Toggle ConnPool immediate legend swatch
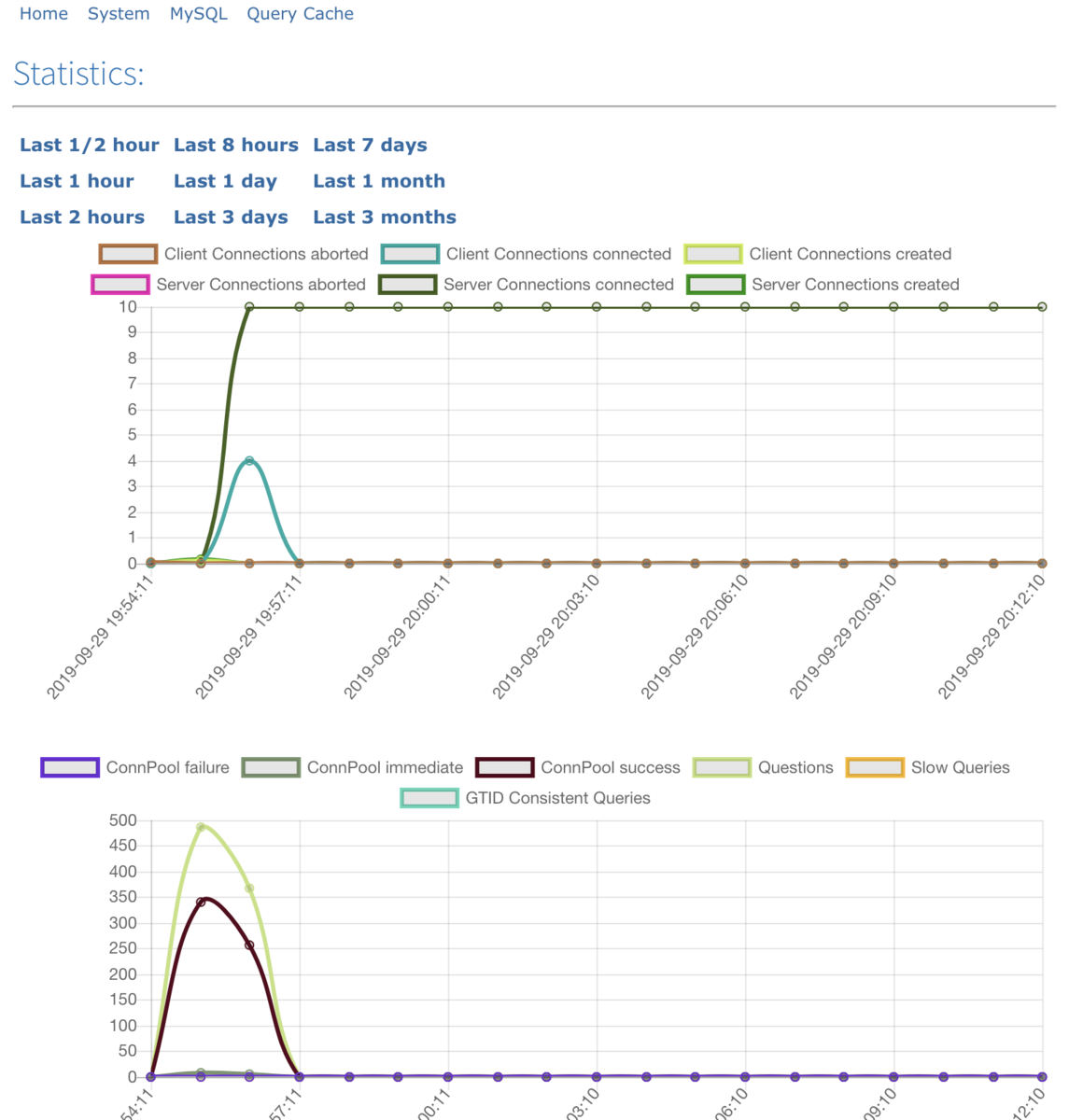The image size is (1083, 1120). (271, 767)
